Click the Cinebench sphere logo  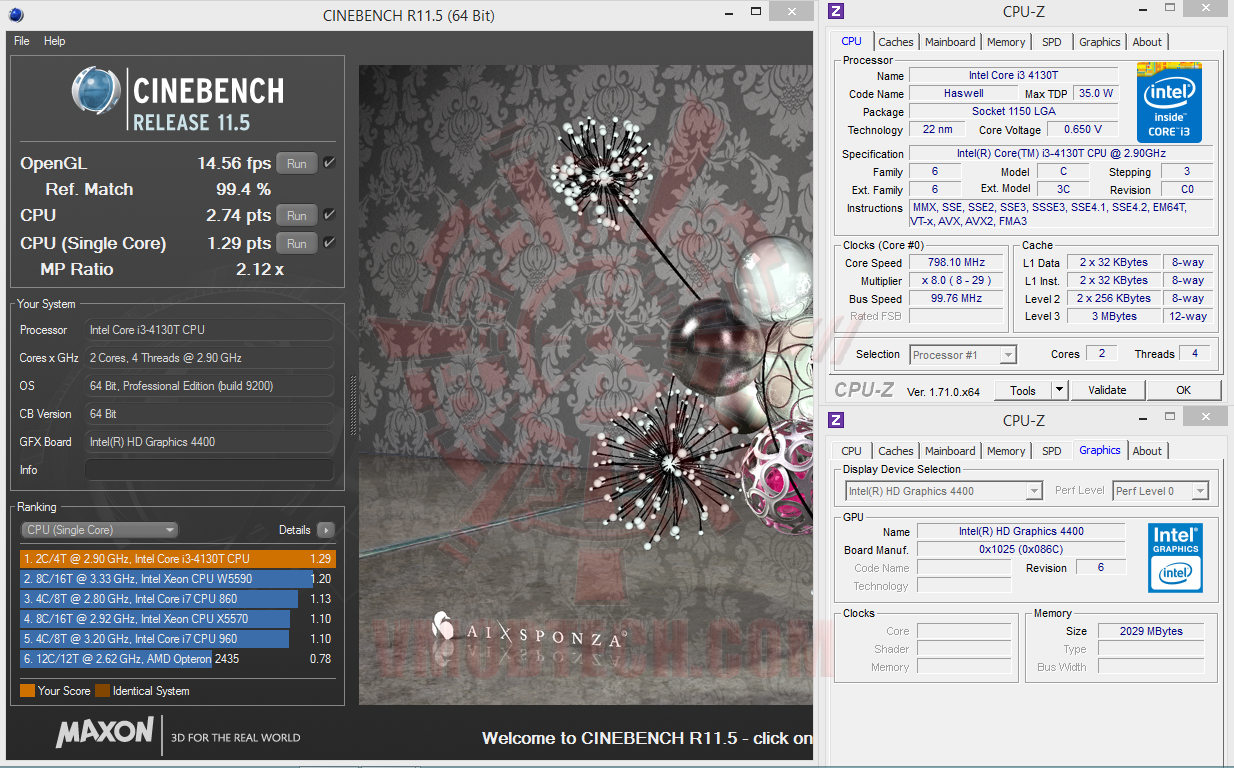tap(96, 92)
